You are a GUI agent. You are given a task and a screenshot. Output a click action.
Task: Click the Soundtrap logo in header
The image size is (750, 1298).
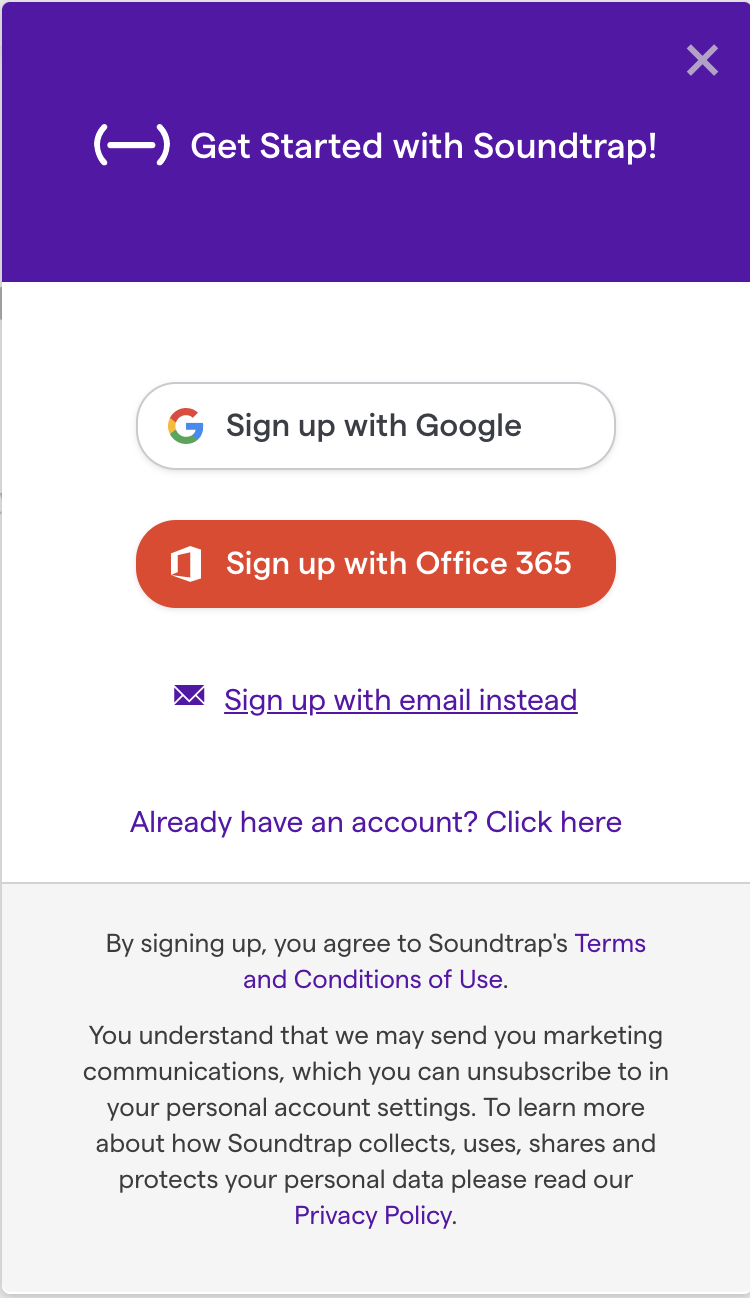coord(131,146)
